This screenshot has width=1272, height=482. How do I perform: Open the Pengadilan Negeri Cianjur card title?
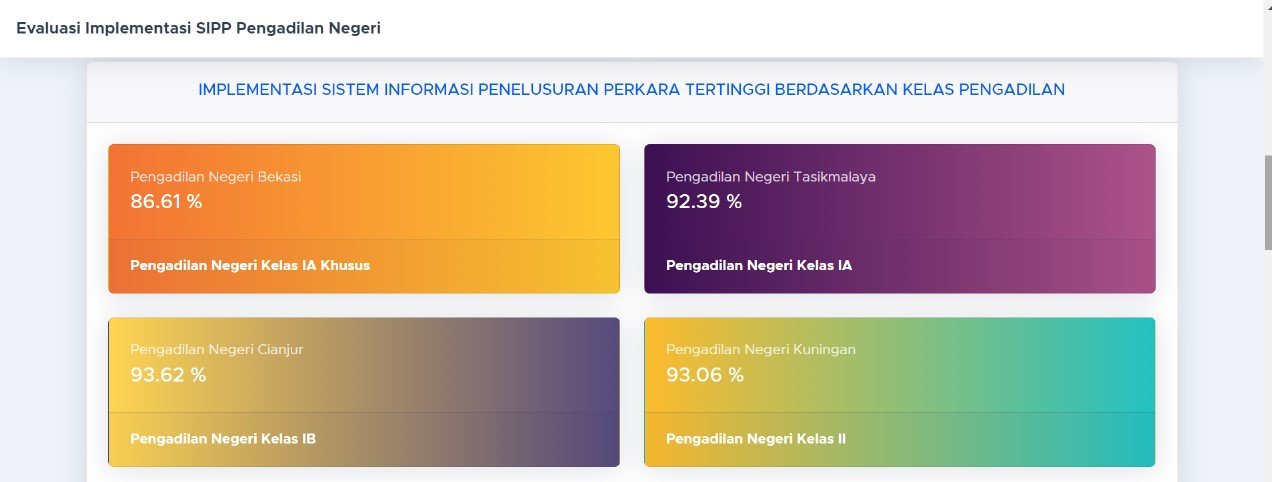click(216, 350)
